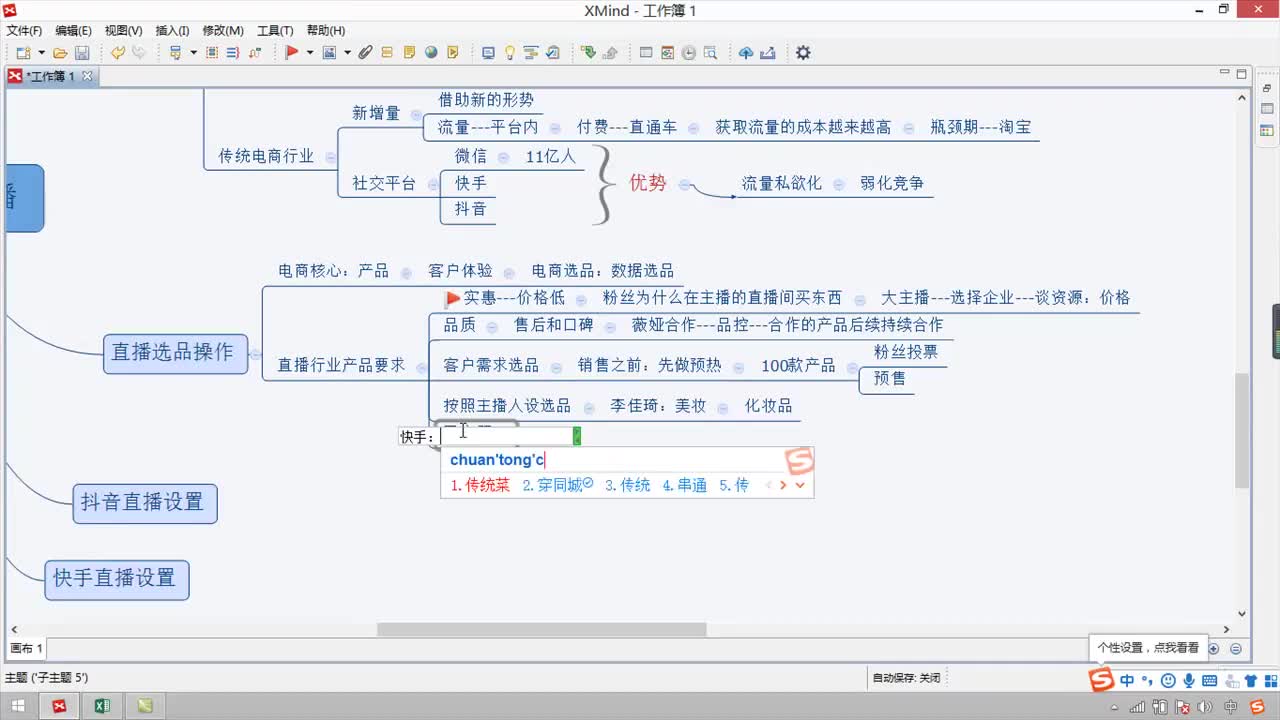The height and width of the screenshot is (720, 1280).
Task: Start brainstorming with the light bulb icon
Action: pyautogui.click(x=510, y=52)
